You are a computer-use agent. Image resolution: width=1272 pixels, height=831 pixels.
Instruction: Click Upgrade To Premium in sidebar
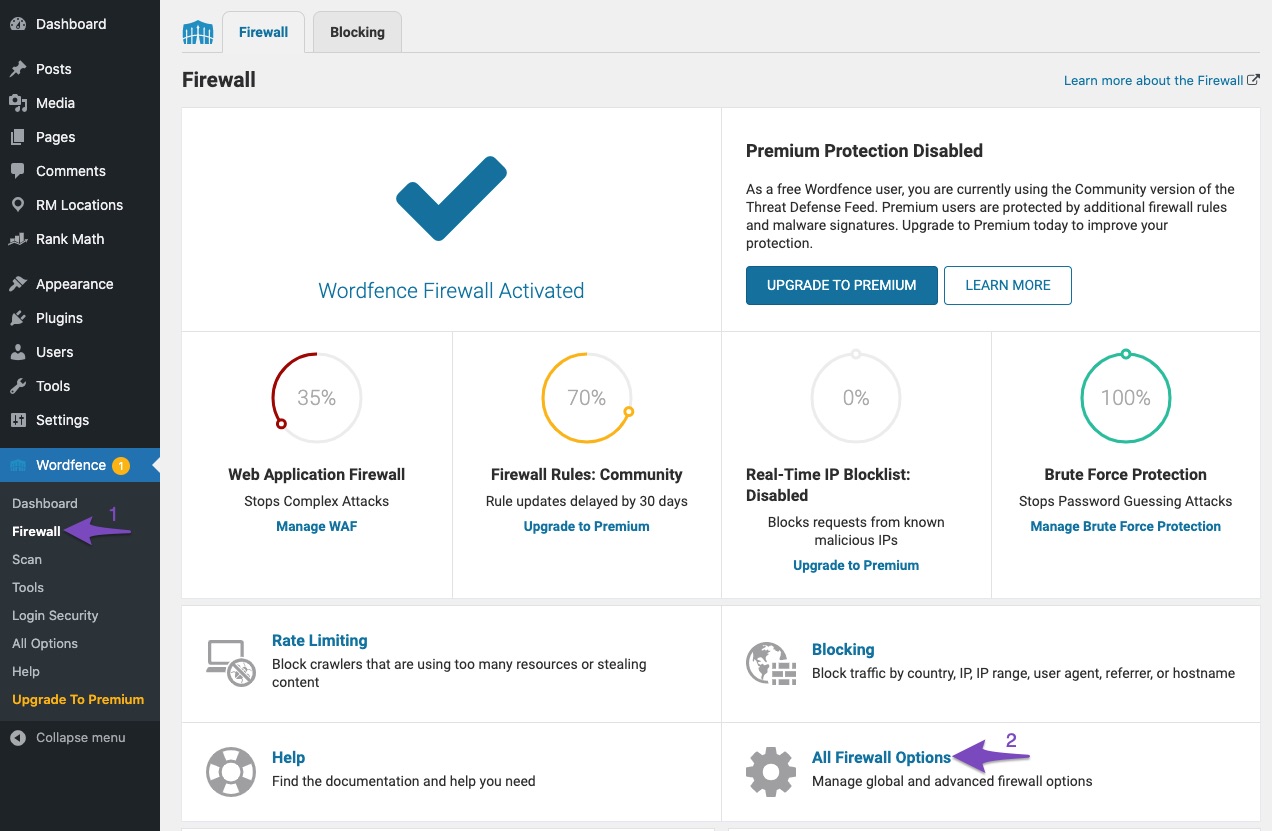coord(78,699)
